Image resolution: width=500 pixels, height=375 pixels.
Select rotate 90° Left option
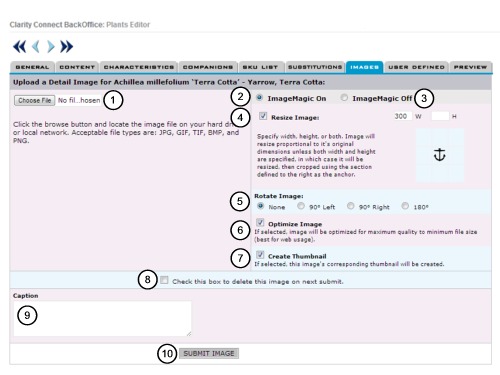(x=301, y=206)
